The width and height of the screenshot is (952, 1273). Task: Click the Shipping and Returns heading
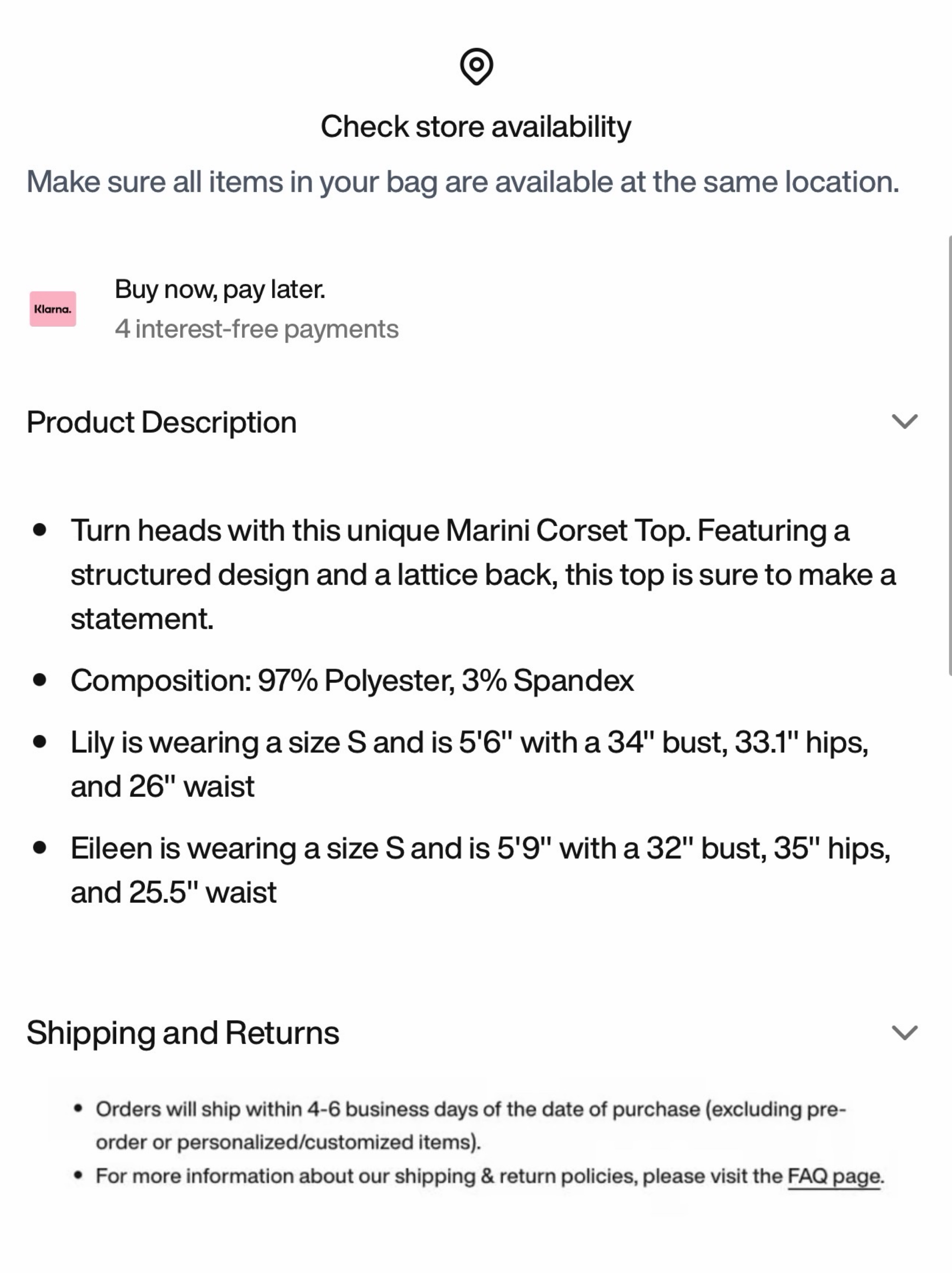[x=183, y=1032]
